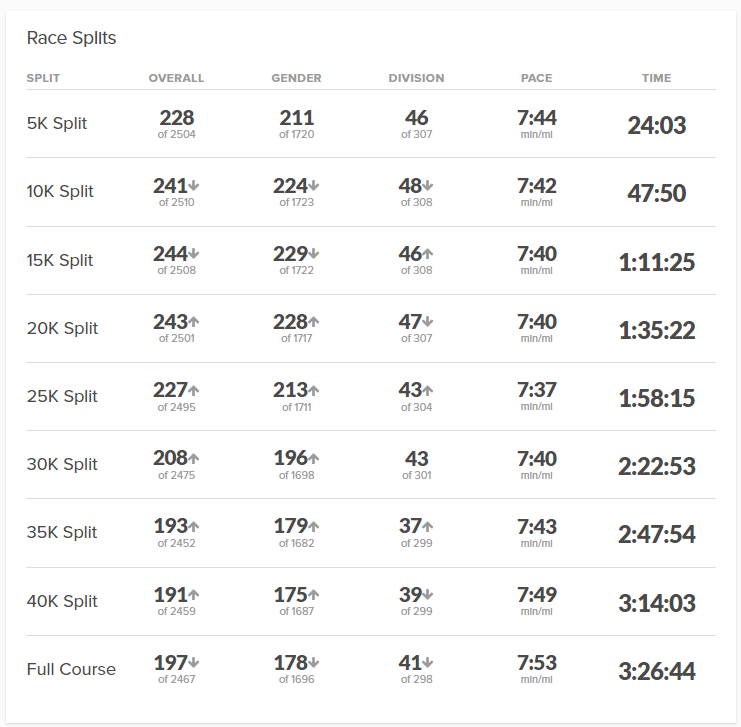Click the up arrow beside 30K gender rank 196
Viewport: 741px width, 727px height.
pyautogui.click(x=314, y=458)
